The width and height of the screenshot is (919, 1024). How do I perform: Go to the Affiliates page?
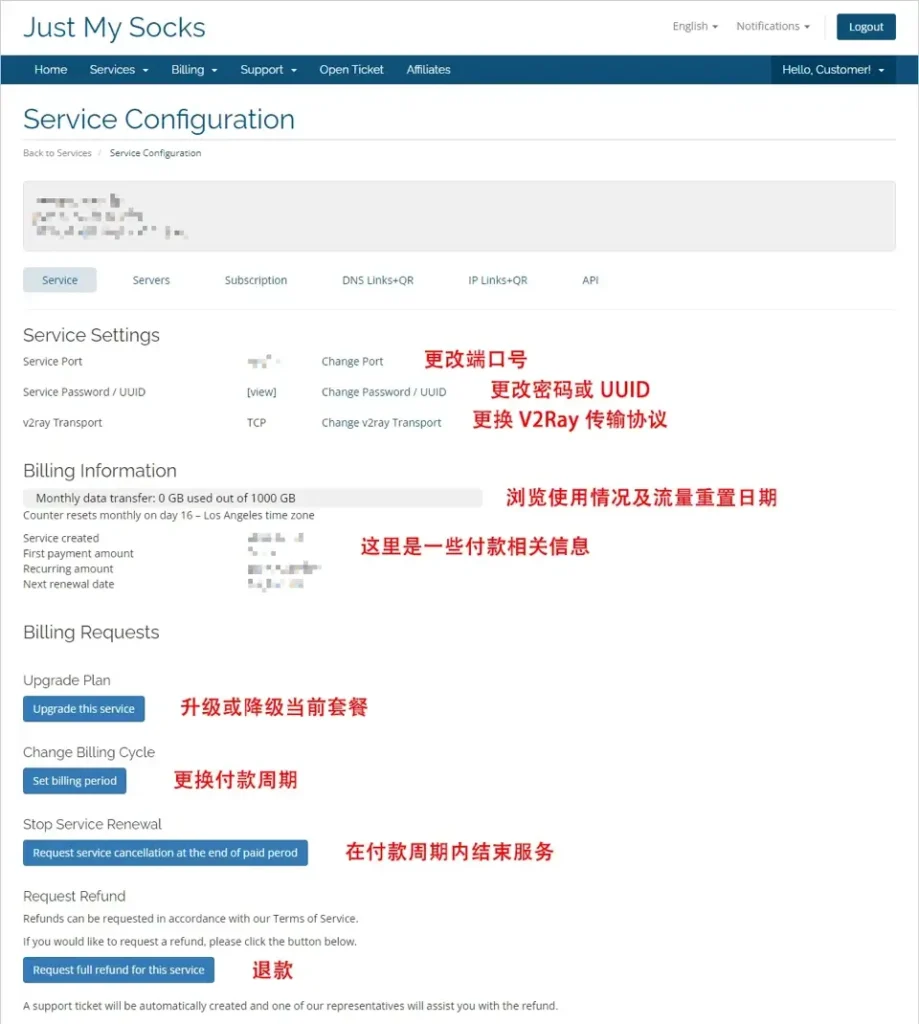(428, 69)
